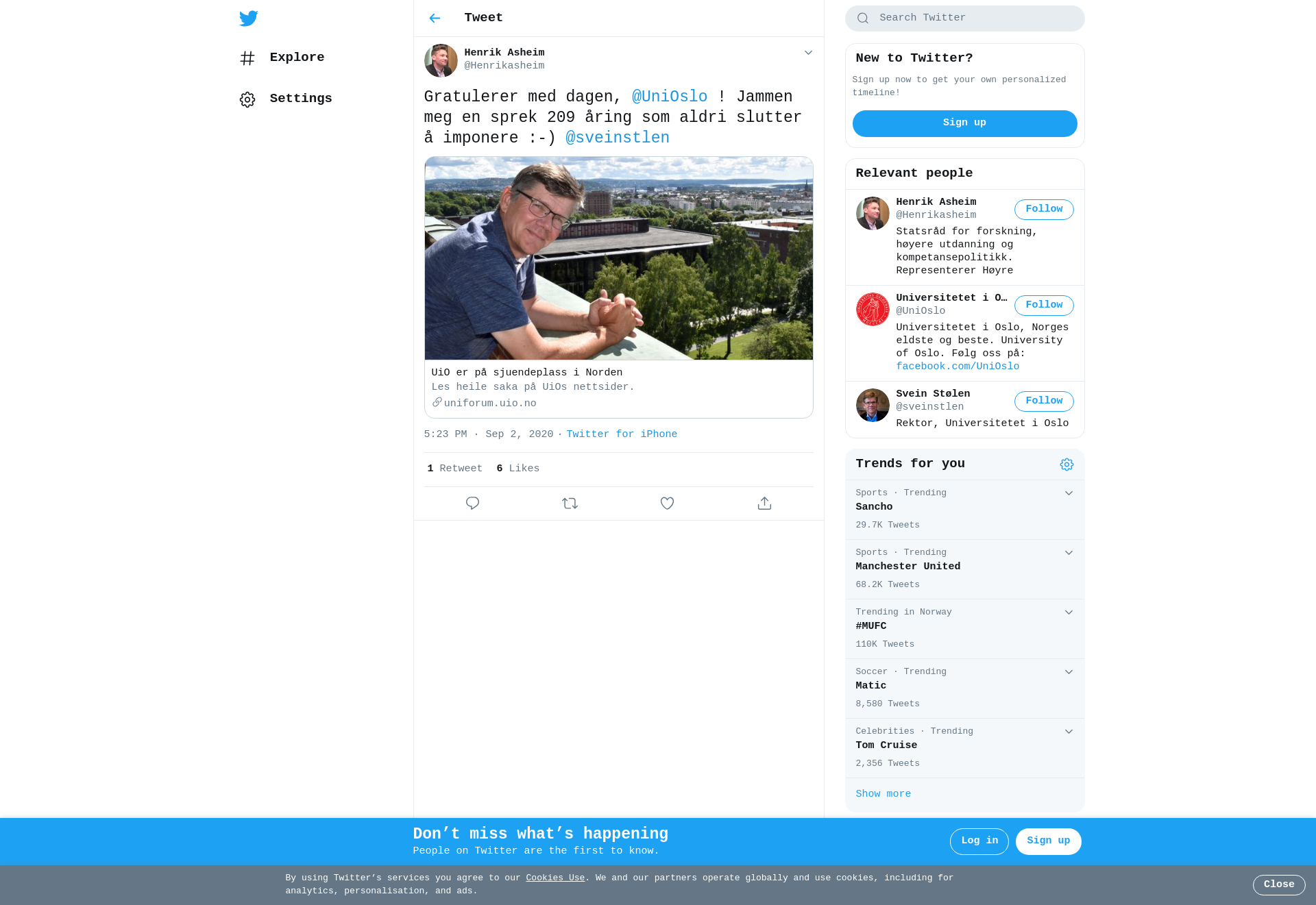Click into the Search Twitter field
Viewport: 1316px width, 905px height.
pos(964,18)
